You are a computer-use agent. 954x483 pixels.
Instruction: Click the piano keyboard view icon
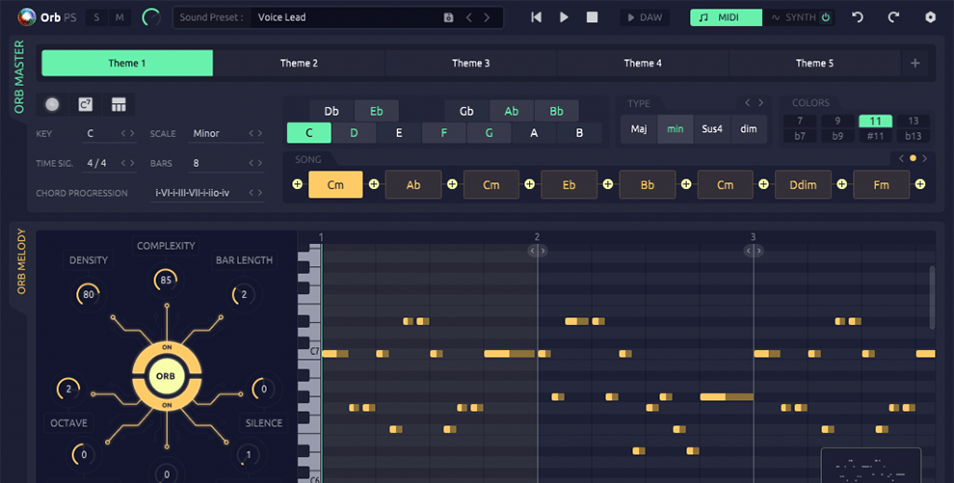tap(119, 105)
